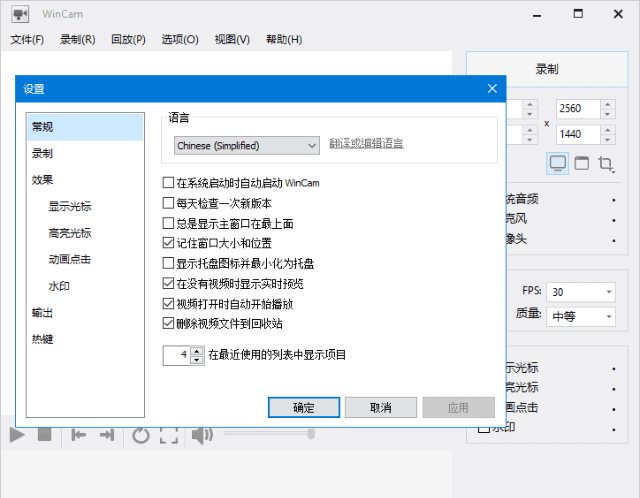Open the 视图(V) menu
Viewport: 640px width, 498px height.
tap(232, 39)
